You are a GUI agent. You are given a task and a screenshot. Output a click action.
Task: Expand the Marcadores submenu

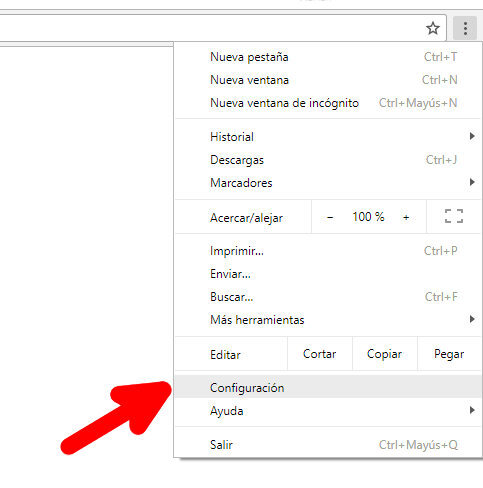[328, 183]
